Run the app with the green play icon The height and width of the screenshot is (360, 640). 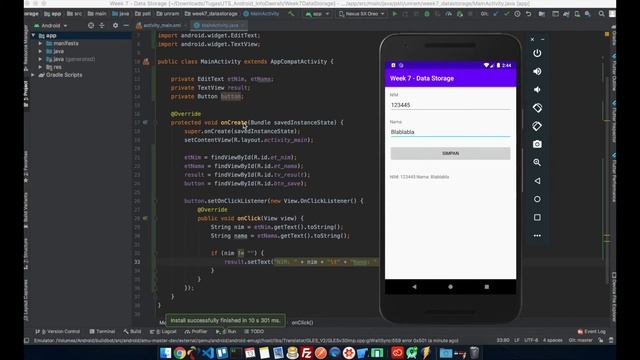coord(395,14)
